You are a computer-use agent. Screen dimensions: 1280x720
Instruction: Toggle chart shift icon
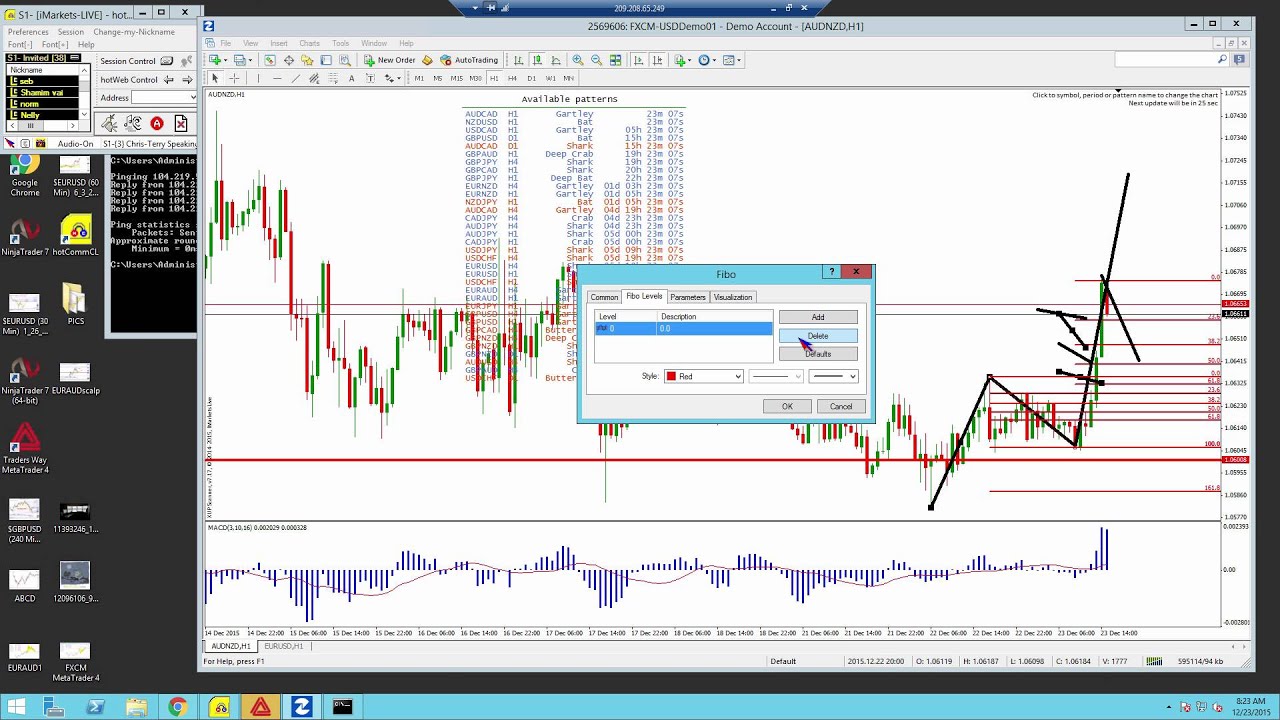click(x=657, y=60)
